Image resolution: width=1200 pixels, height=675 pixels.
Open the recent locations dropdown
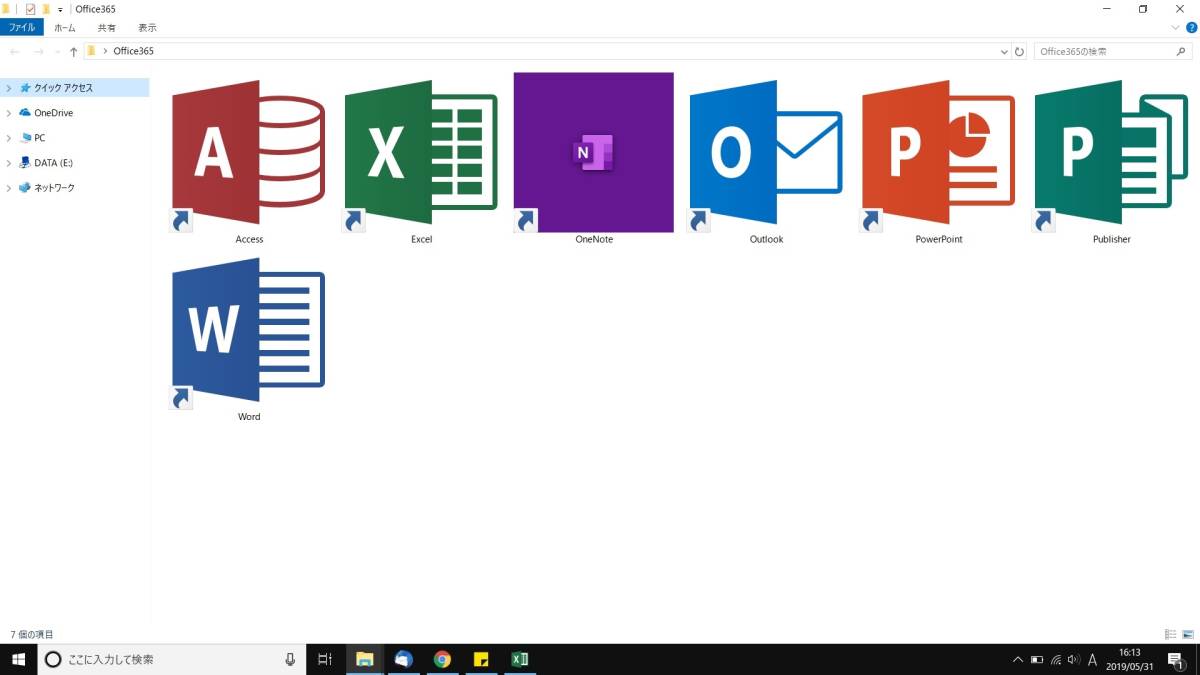pyautogui.click(x=56, y=51)
